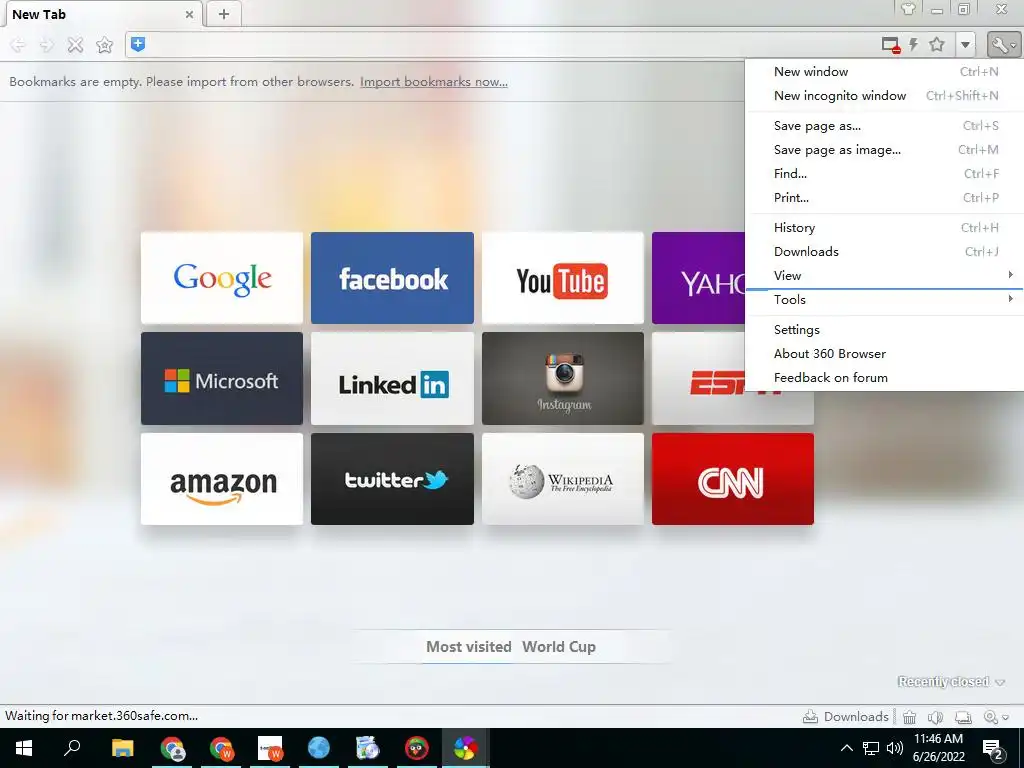Image resolution: width=1024 pixels, height=768 pixels.
Task: Open the Microsoft speed dial tile
Action: (222, 379)
